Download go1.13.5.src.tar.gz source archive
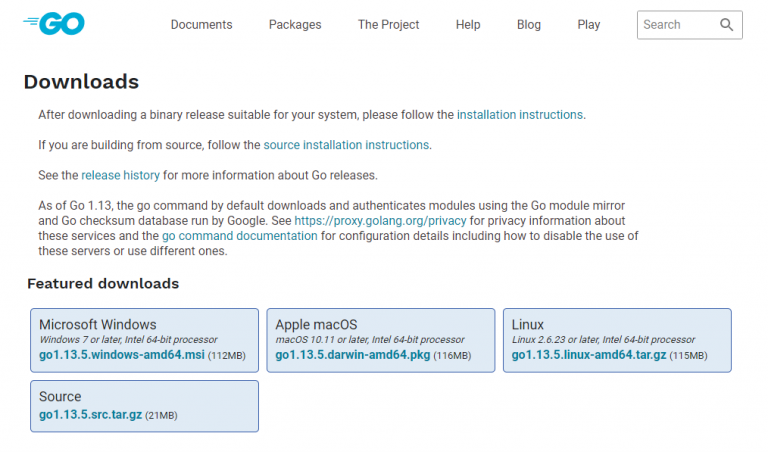The image size is (768, 452). pyautogui.click(x=91, y=415)
